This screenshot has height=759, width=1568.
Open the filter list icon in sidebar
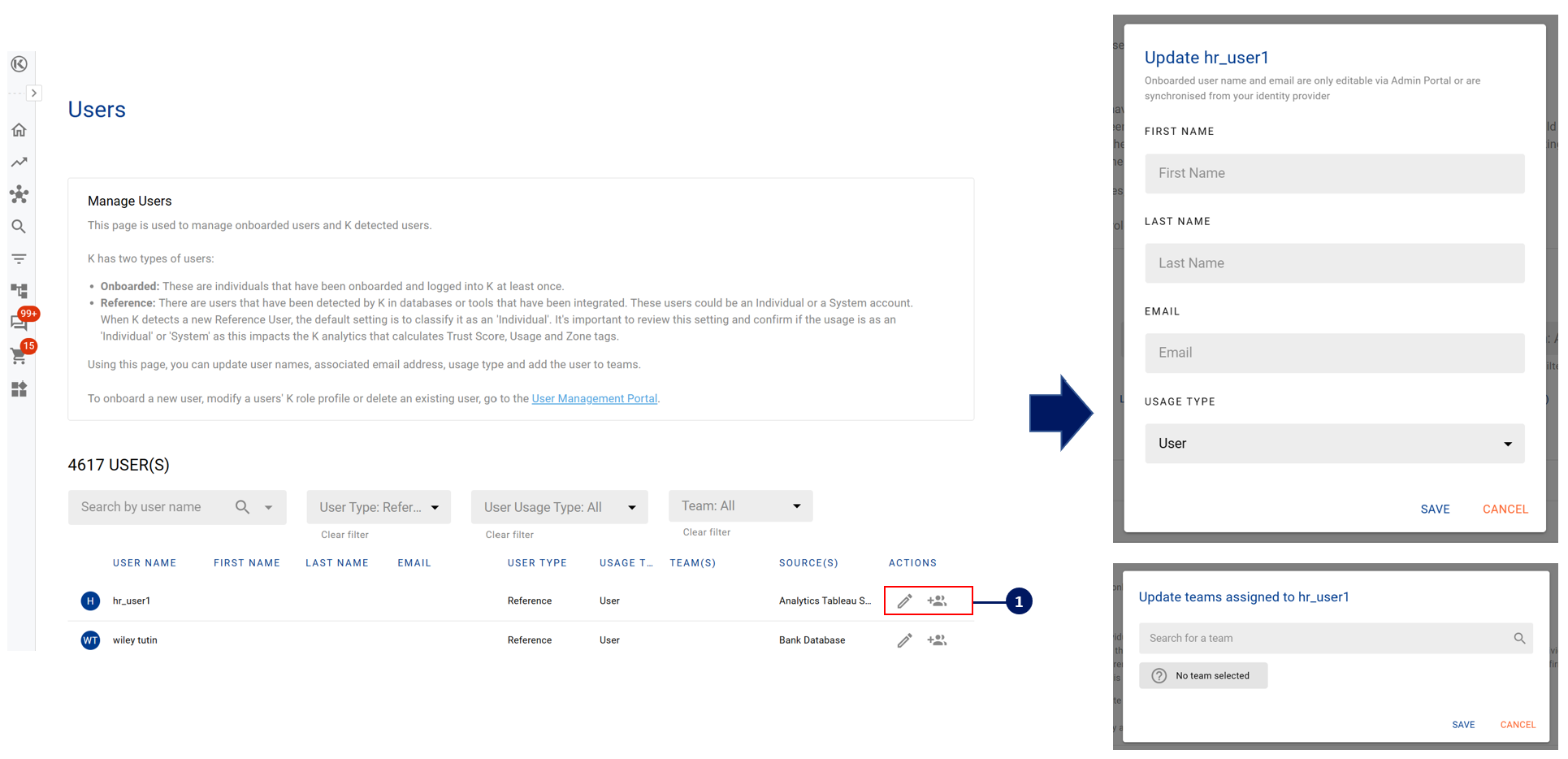[x=19, y=259]
